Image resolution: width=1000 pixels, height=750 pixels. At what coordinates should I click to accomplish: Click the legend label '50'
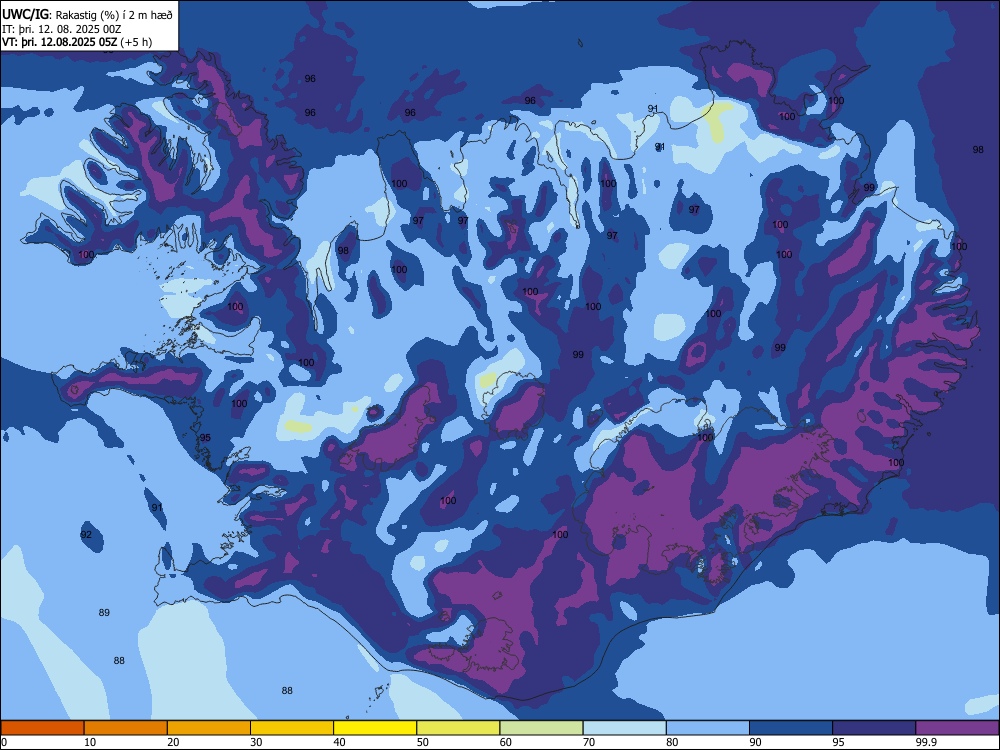(x=423, y=742)
